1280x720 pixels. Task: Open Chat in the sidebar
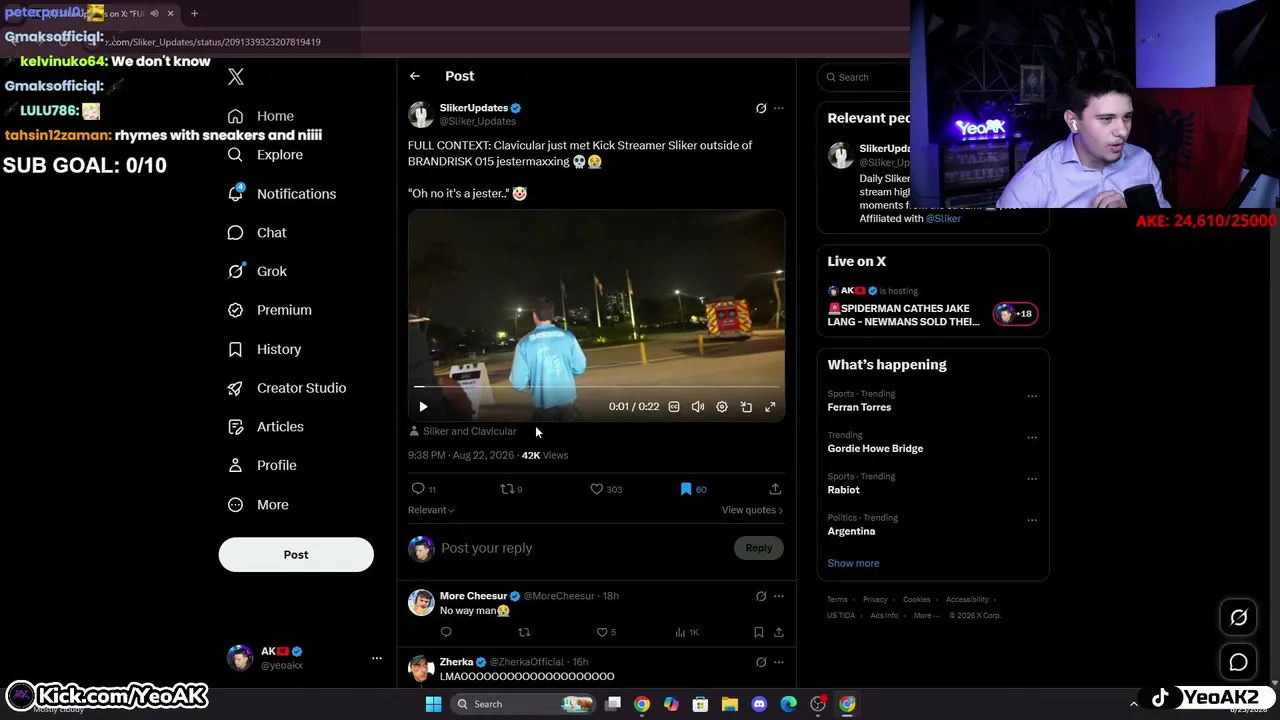(x=257, y=233)
